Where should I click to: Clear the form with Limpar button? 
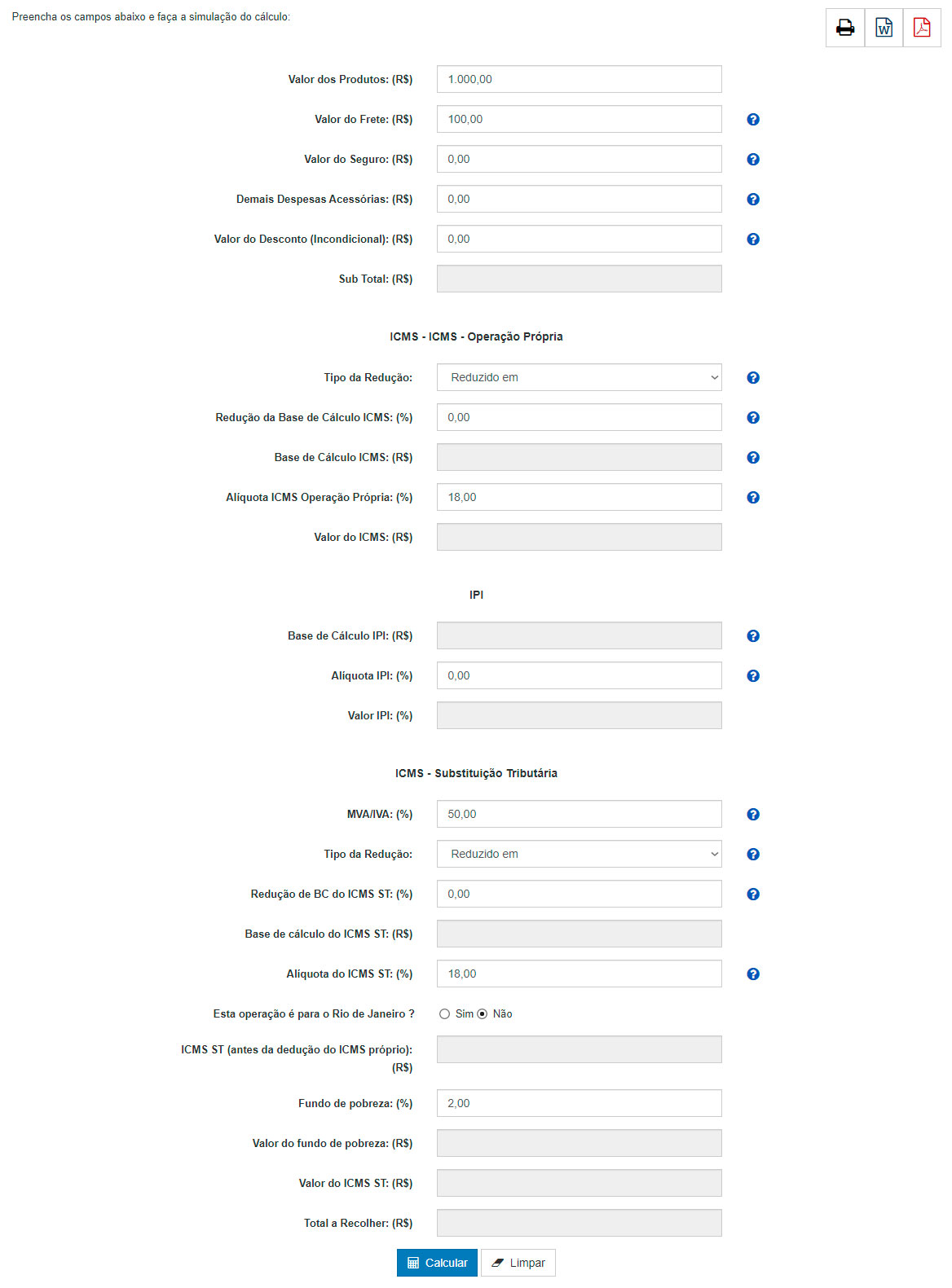(518, 1263)
